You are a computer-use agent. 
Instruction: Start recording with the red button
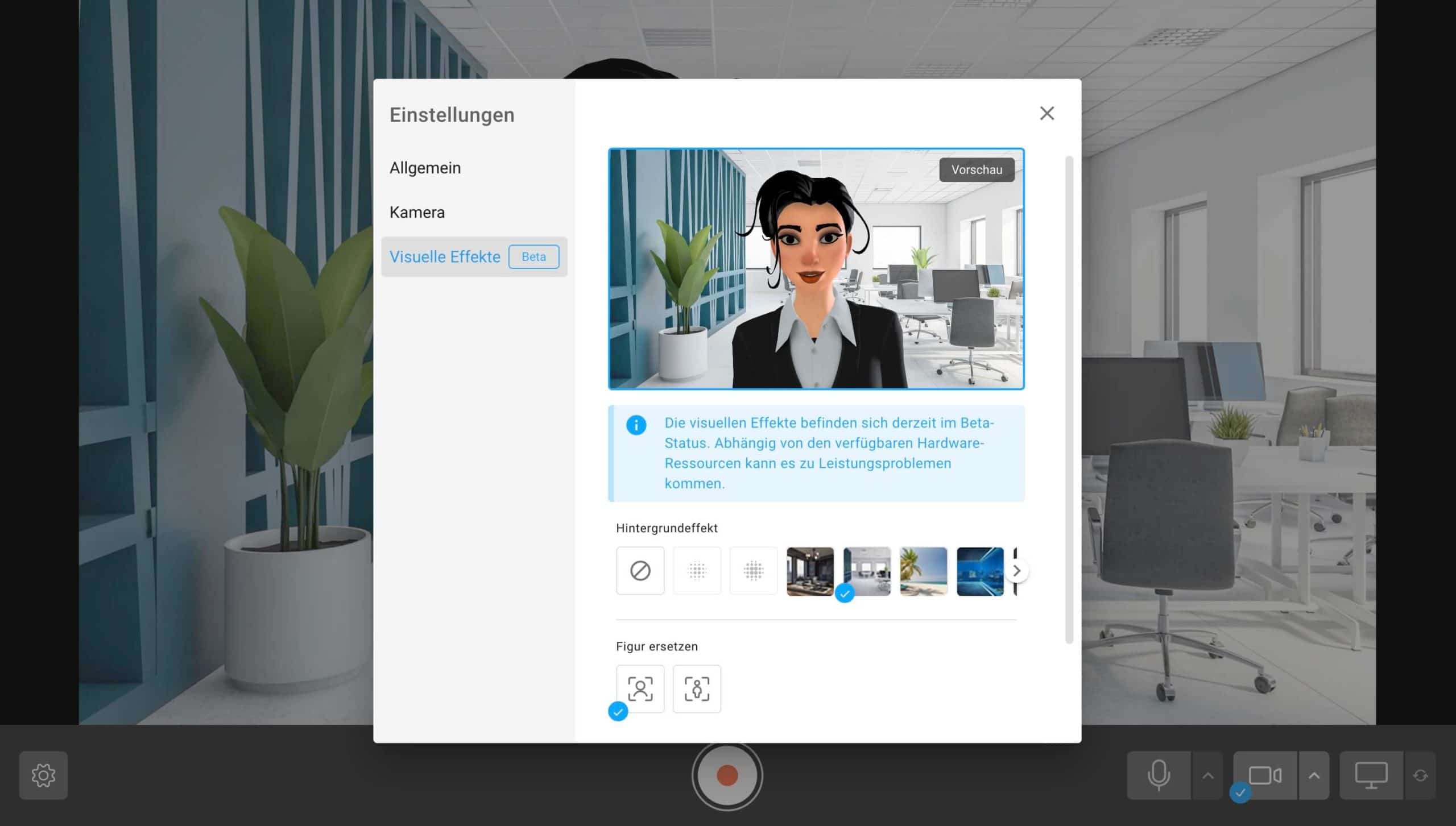(727, 775)
